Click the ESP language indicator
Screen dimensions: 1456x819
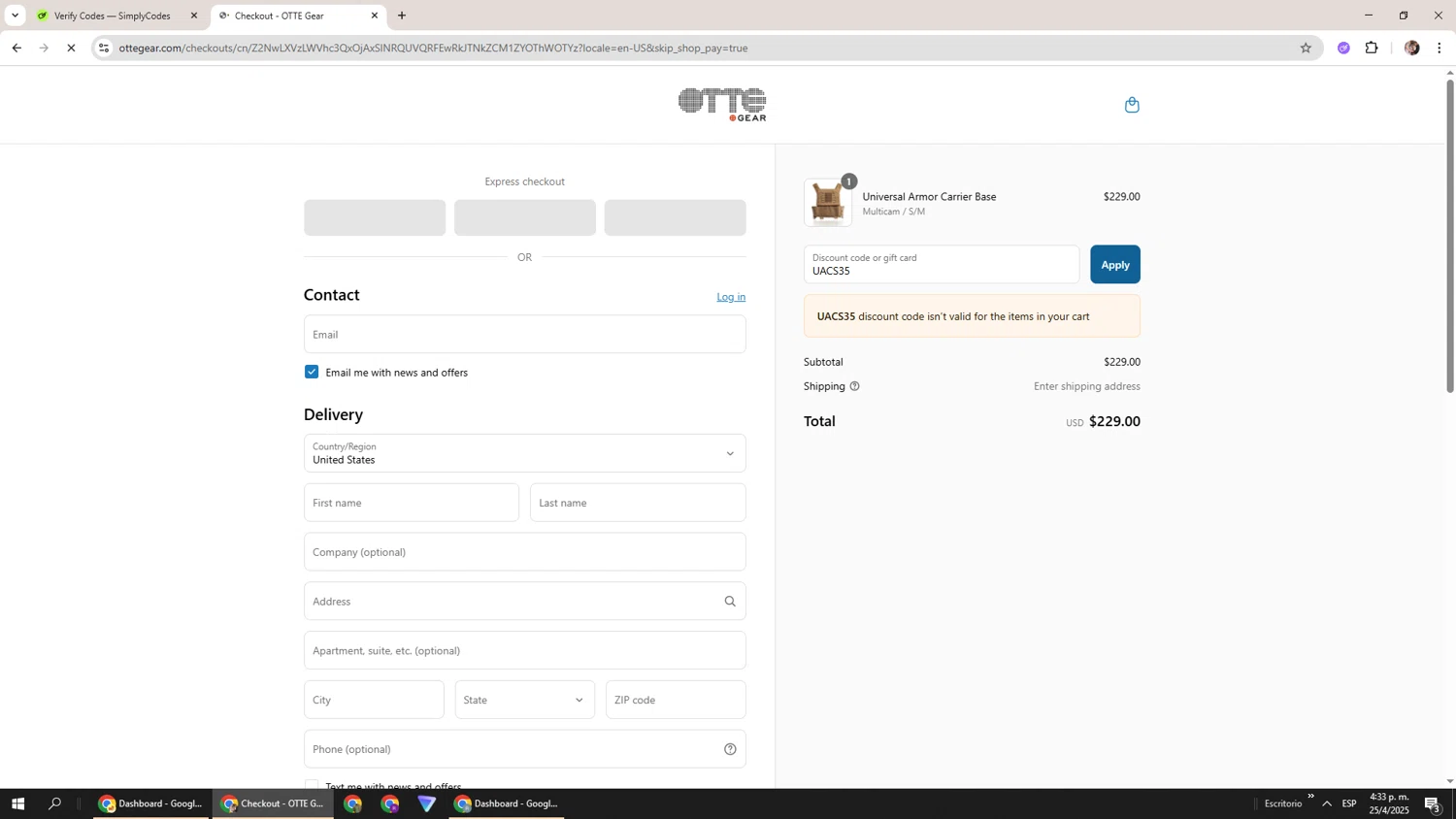(1349, 803)
